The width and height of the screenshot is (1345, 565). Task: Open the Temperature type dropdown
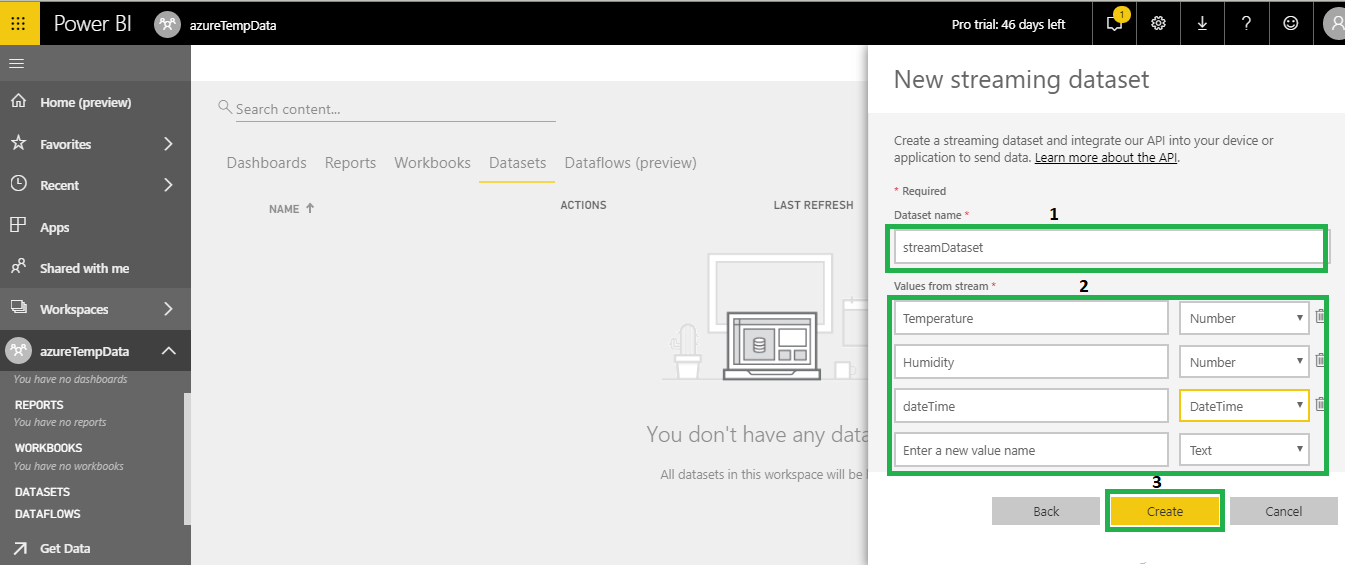(x=1244, y=318)
